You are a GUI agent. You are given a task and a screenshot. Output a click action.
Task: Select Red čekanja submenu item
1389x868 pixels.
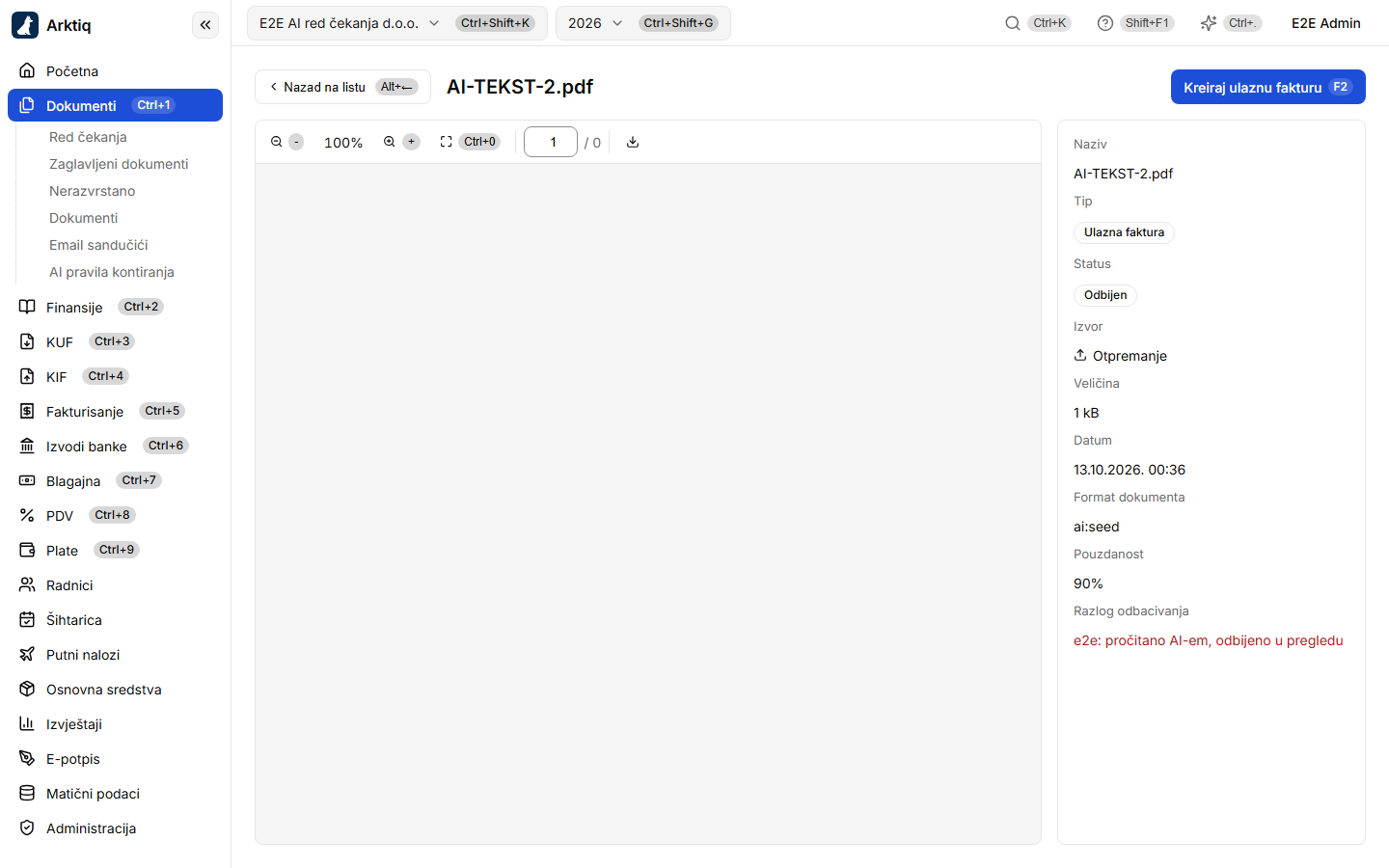88,137
